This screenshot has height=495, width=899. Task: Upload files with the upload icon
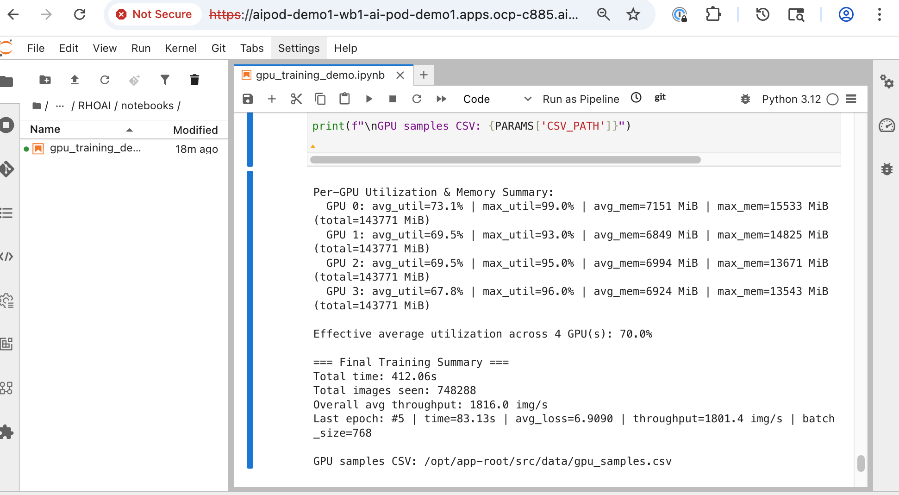(75, 80)
